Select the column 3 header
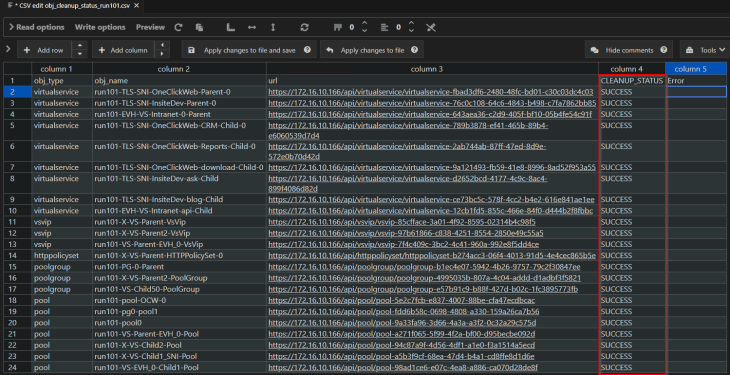Image resolution: width=730 pixels, height=375 pixels. tap(433, 69)
